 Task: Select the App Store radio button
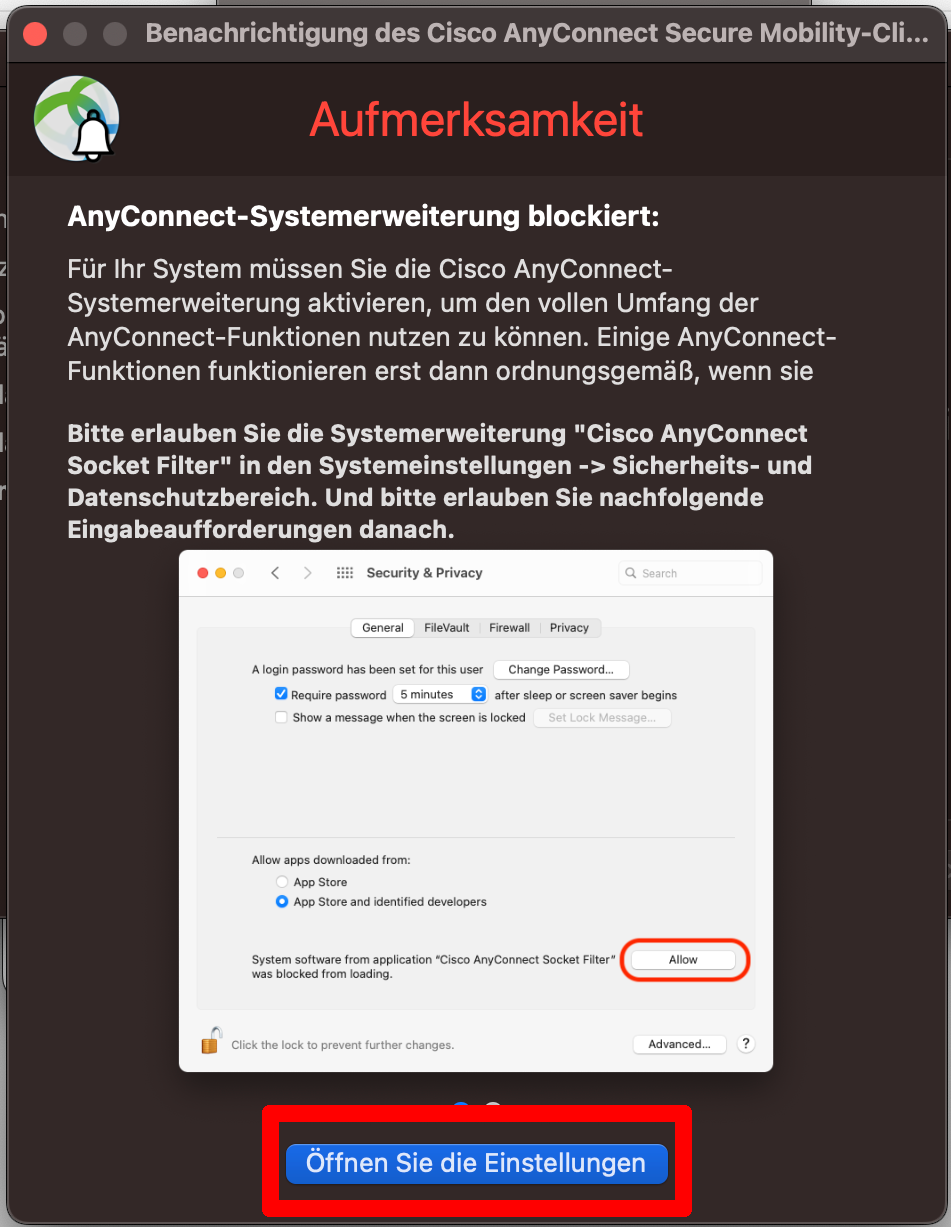click(x=281, y=881)
